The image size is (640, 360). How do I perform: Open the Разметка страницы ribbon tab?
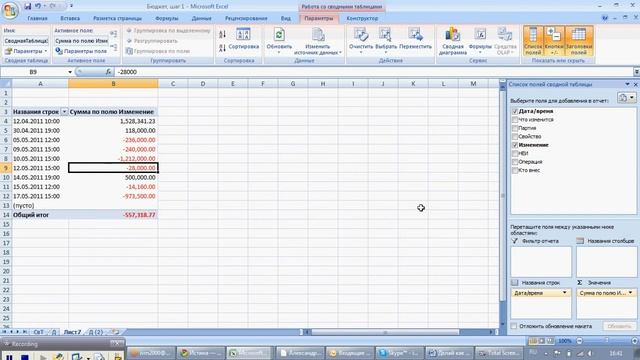point(118,18)
